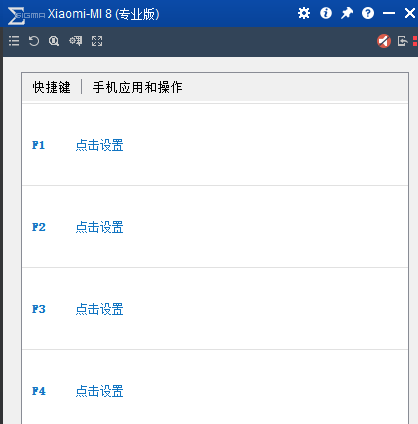Click 点击设置 link for F2
The height and width of the screenshot is (424, 418).
pyautogui.click(x=100, y=227)
